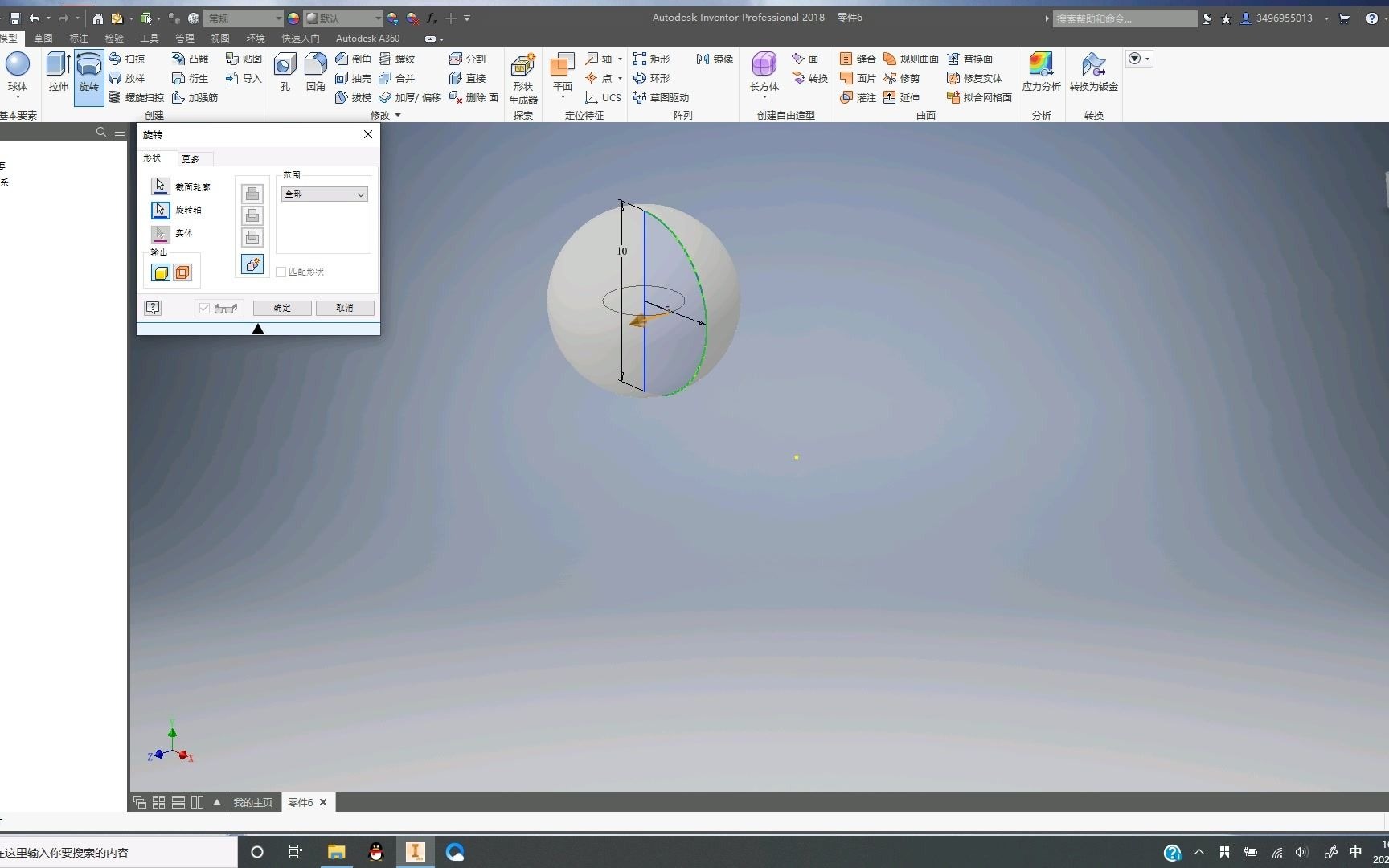The height and width of the screenshot is (868, 1389).
Task: Select the 抽壳 (Shell) tool
Action: pos(354,78)
